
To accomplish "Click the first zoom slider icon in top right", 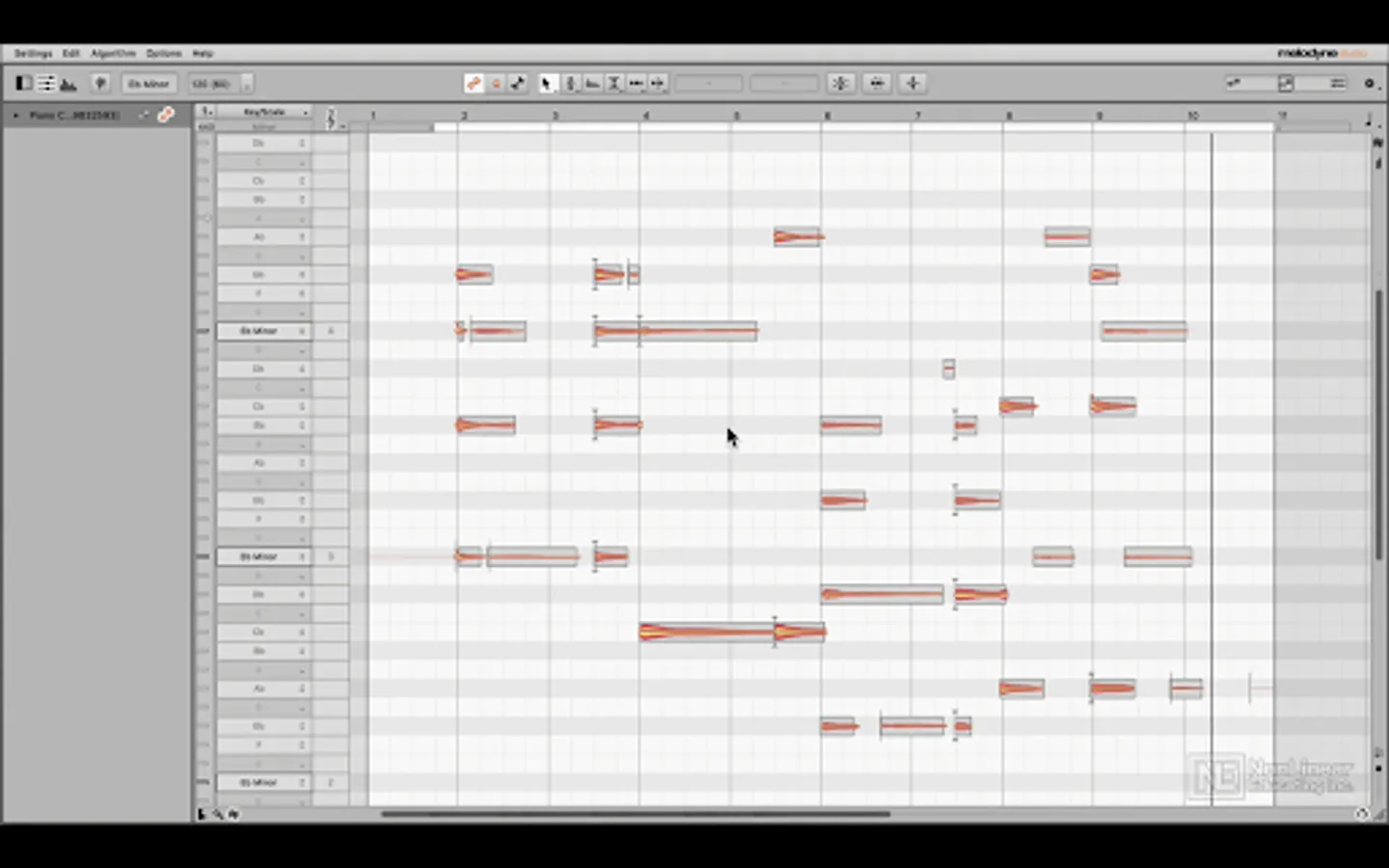I will [x=1234, y=84].
